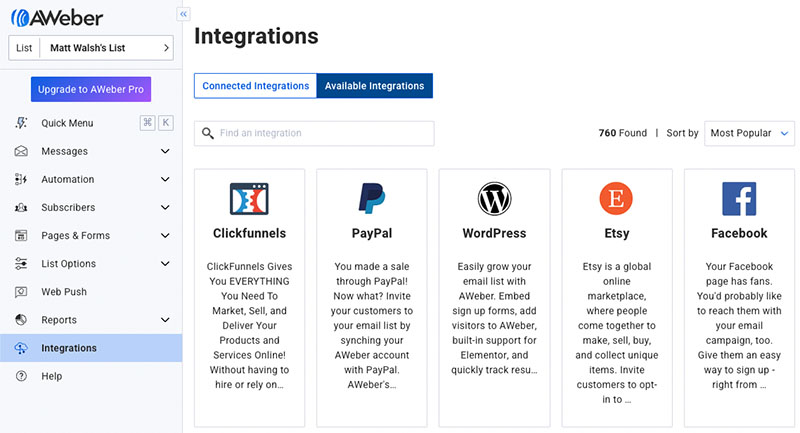The image size is (800, 433).
Task: Click the Pages & Forms icon
Action: (x=21, y=236)
